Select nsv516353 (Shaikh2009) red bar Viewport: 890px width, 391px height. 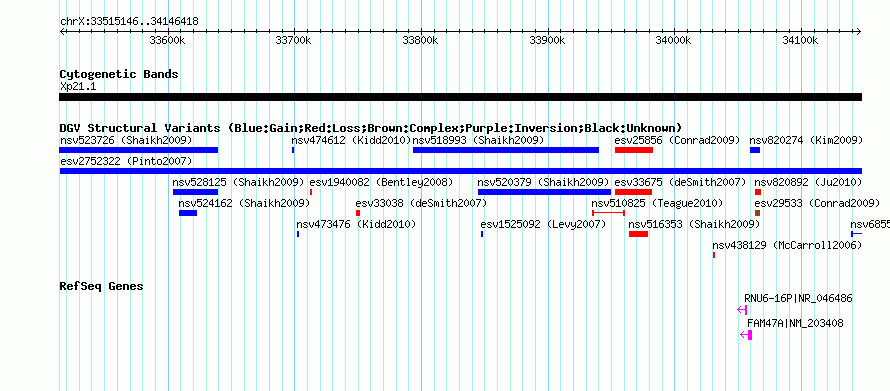click(x=638, y=234)
